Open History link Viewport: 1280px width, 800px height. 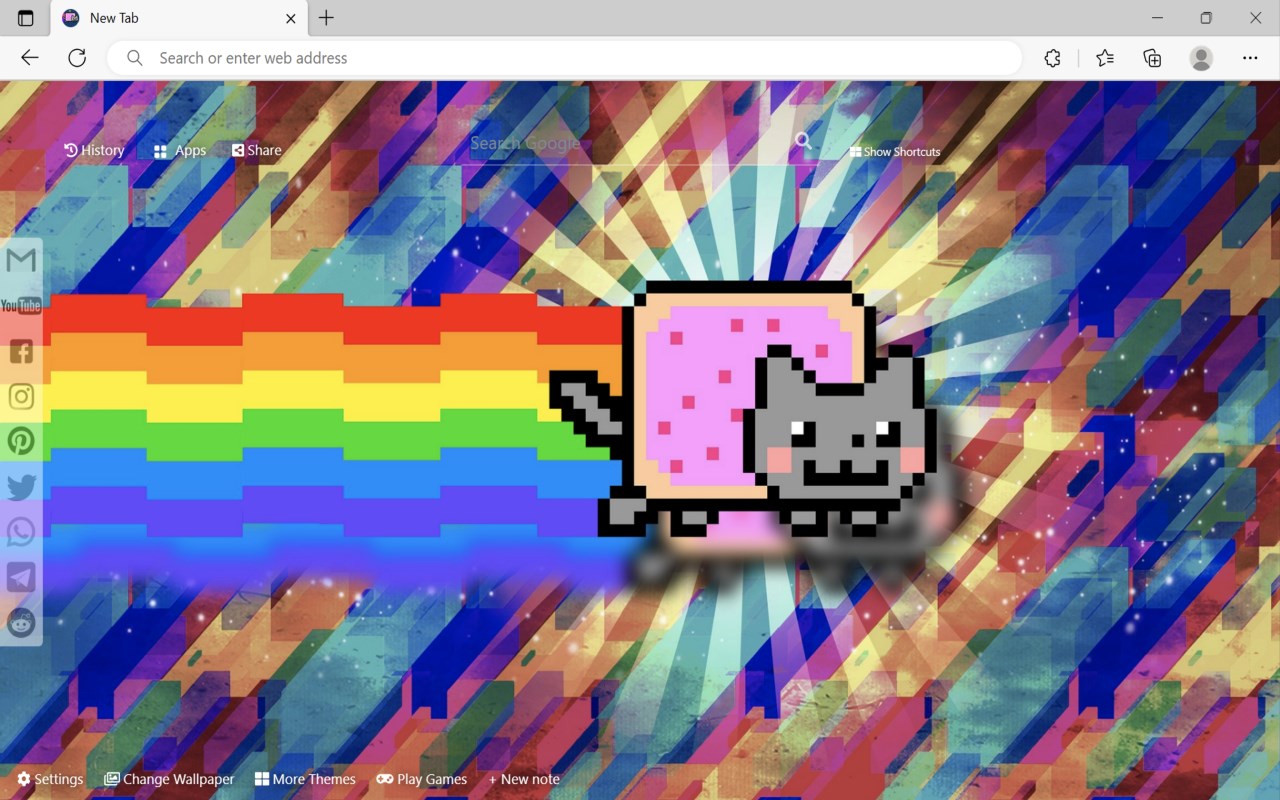pyautogui.click(x=94, y=150)
